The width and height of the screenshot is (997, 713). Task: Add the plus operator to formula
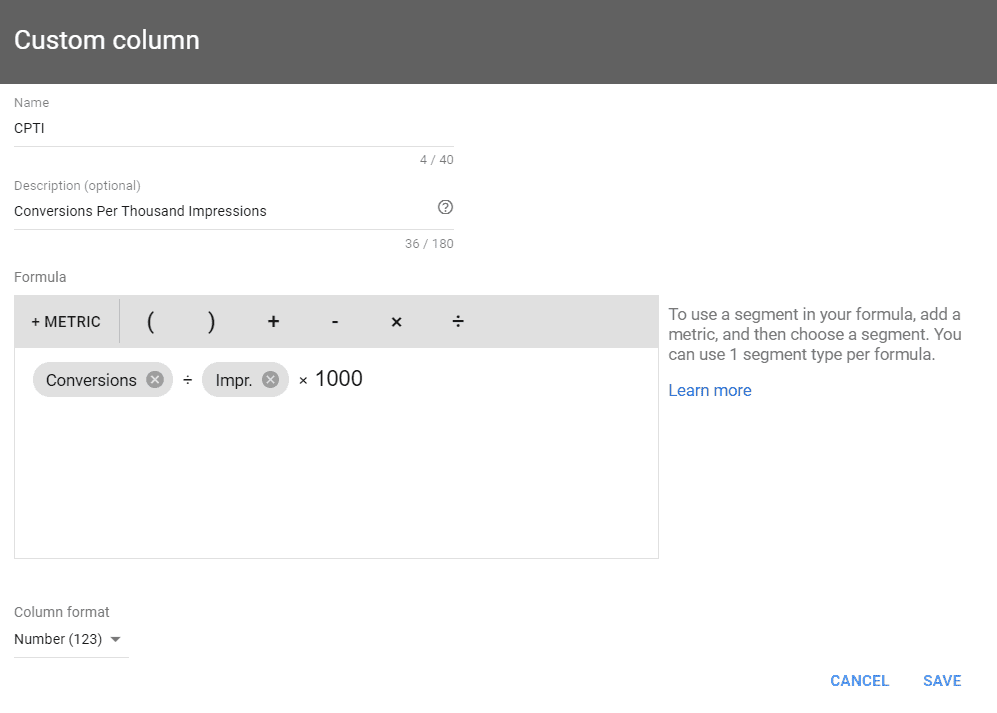coord(273,322)
